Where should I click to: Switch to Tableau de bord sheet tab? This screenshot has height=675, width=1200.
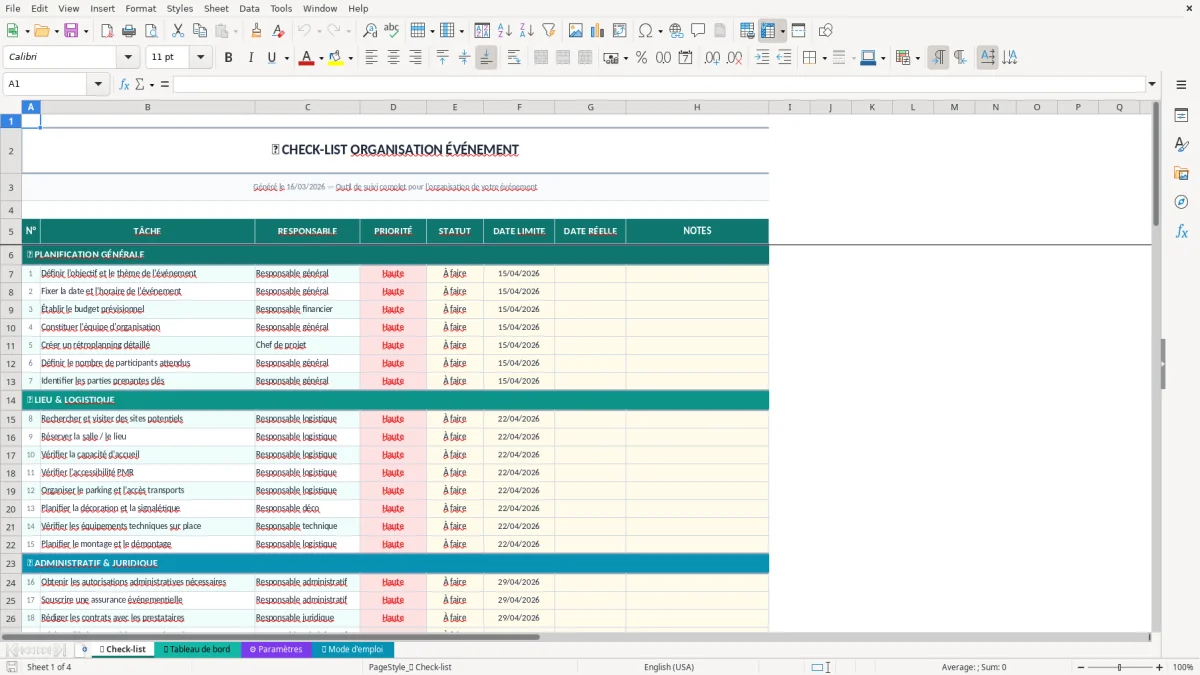coord(197,649)
